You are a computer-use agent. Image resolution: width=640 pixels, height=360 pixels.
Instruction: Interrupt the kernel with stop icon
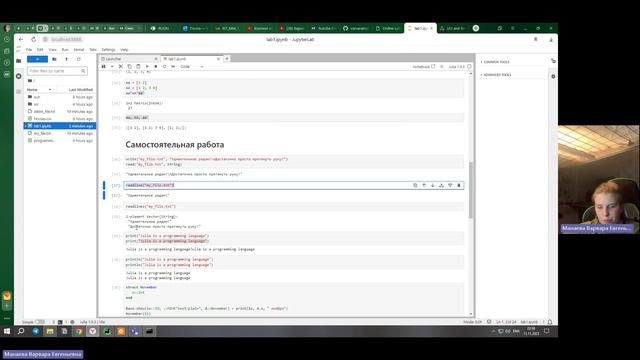pyautogui.click(x=156, y=67)
